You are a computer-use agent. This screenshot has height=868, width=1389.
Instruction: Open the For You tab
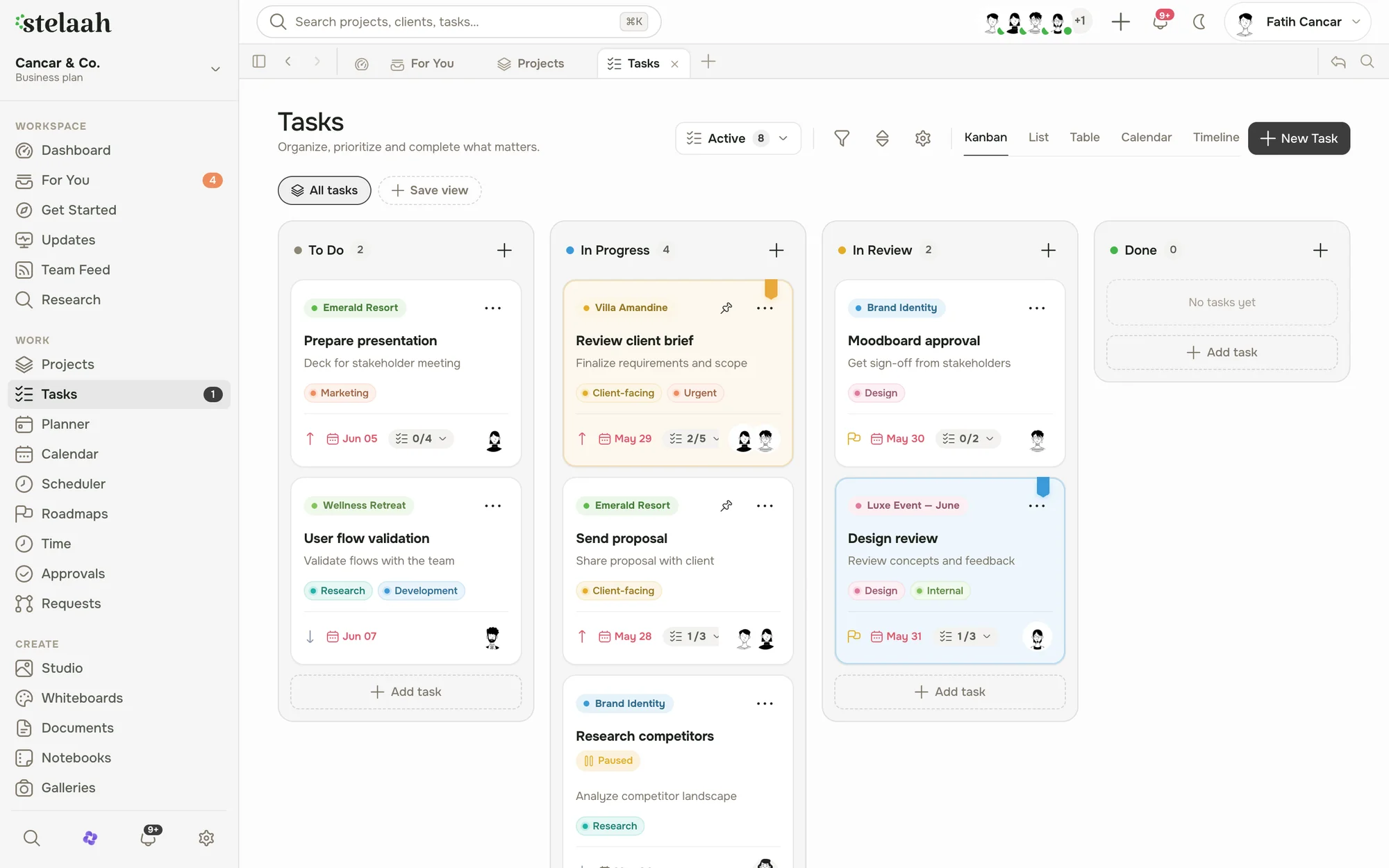(422, 63)
